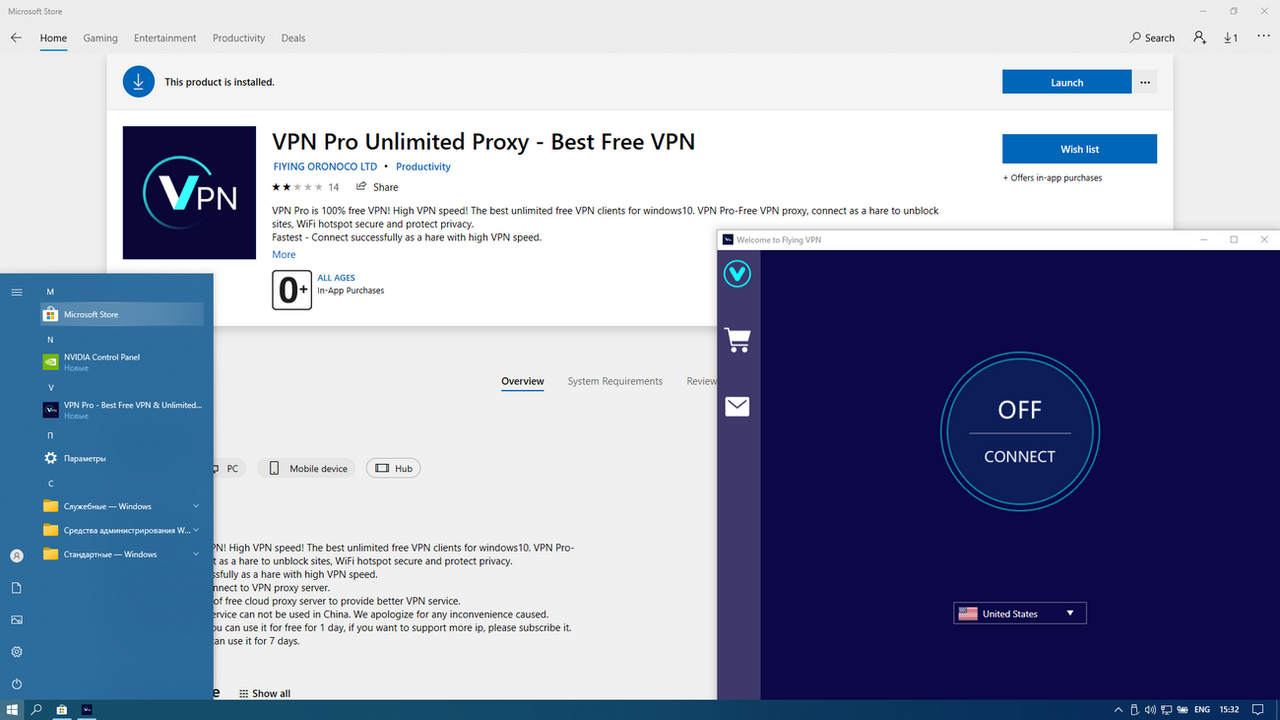Open the Productivity category link

(x=423, y=167)
